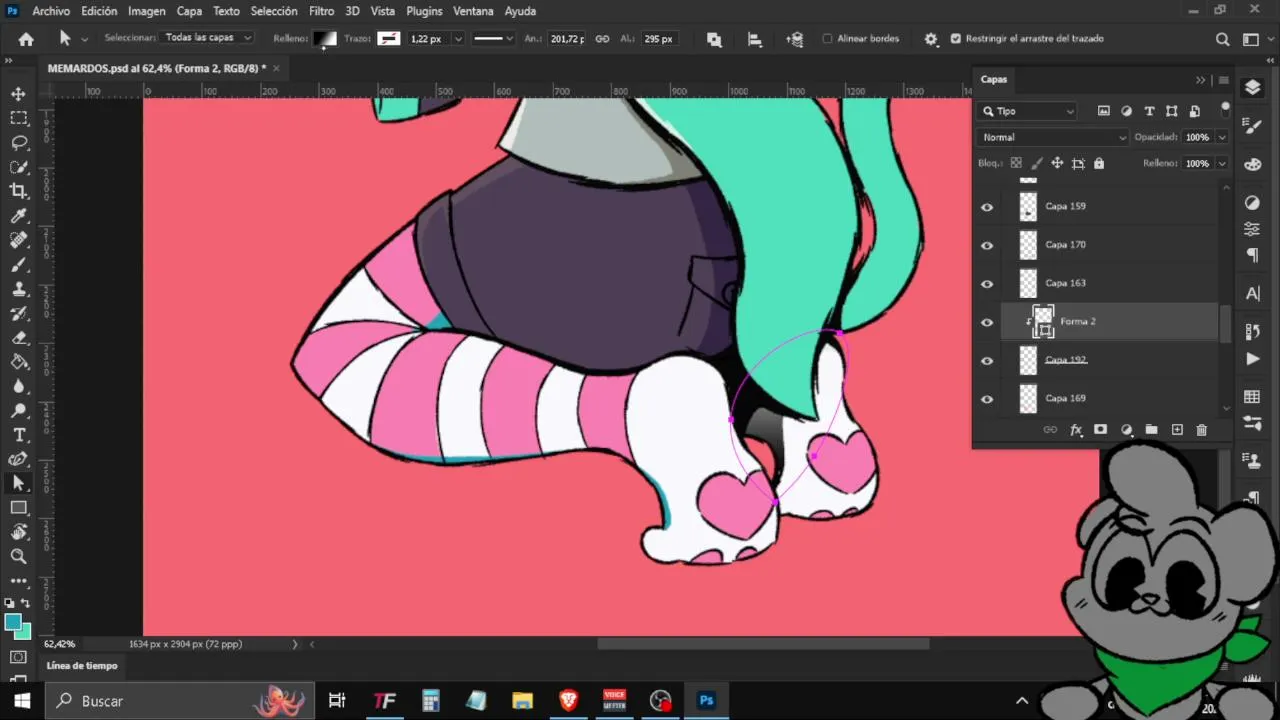This screenshot has height=720, width=1280.
Task: Select the Path Selection tool in toolbox
Action: click(x=18, y=483)
